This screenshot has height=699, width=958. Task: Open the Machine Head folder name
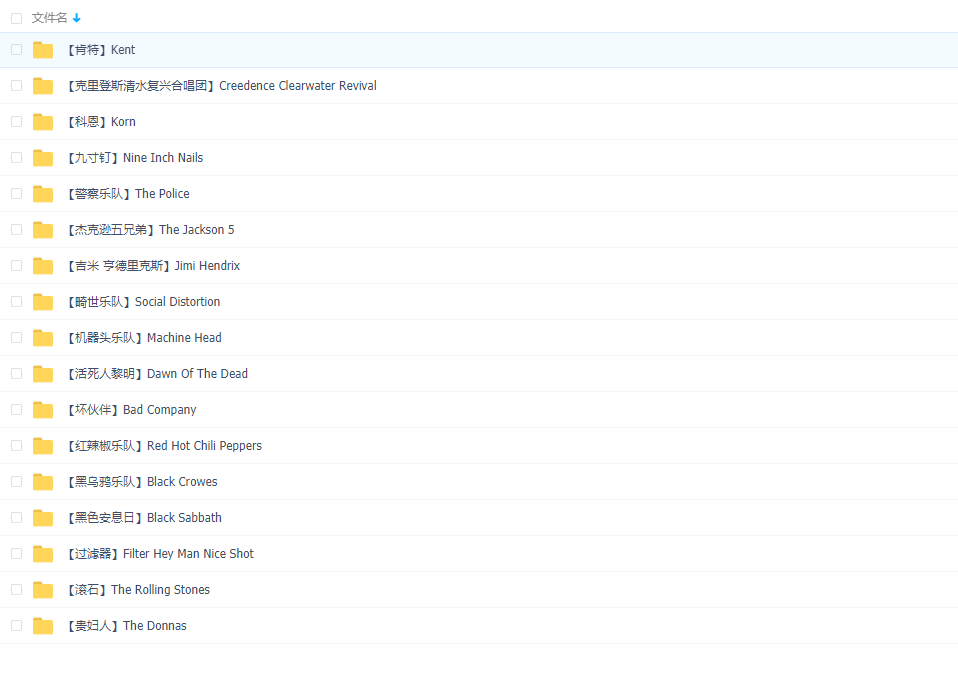pyautogui.click(x=144, y=339)
